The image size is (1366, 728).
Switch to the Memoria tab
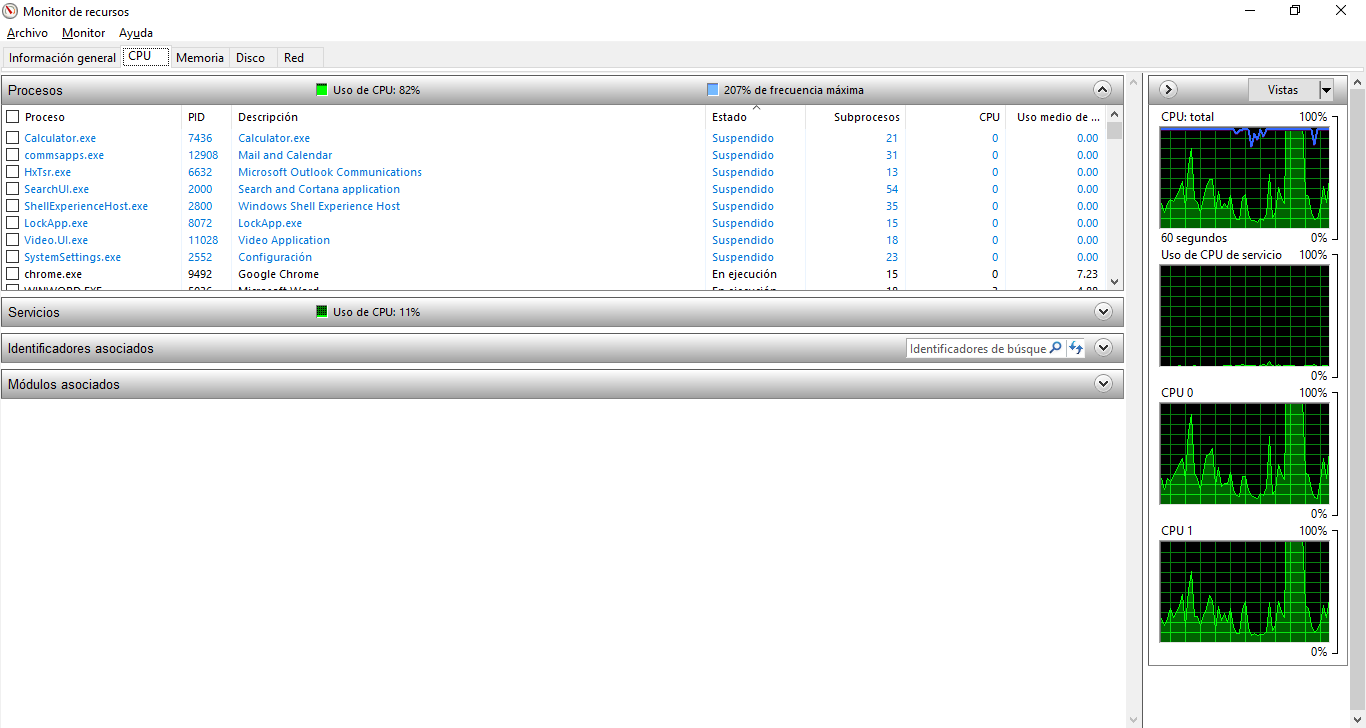pos(199,57)
